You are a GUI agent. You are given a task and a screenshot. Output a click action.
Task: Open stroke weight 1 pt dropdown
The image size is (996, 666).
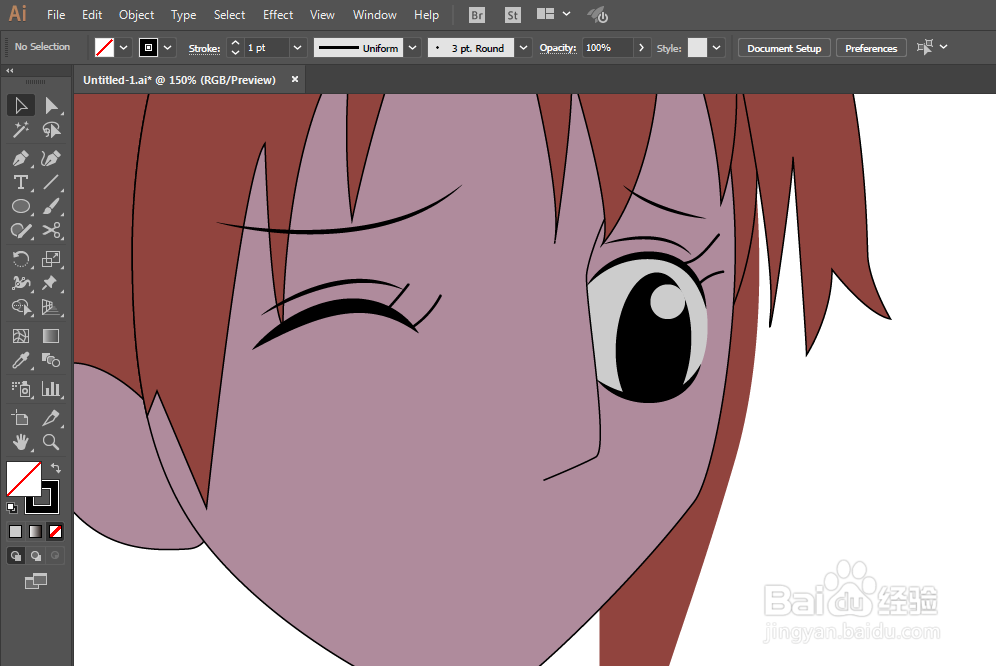click(297, 48)
